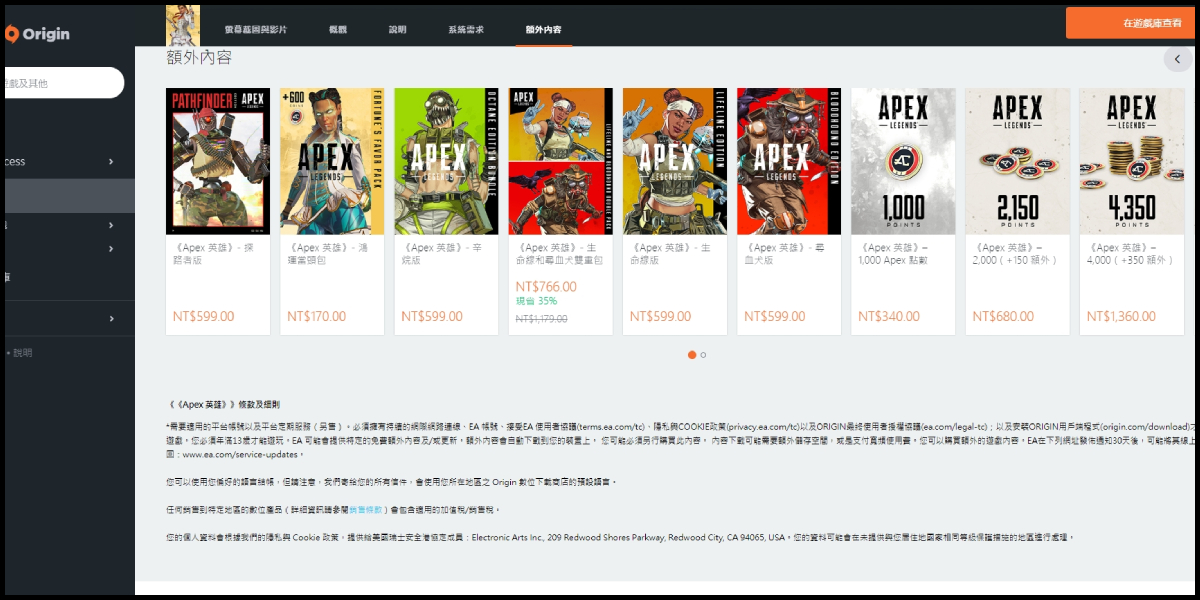Open the 4,350 Apex Points image
This screenshot has height=600, width=1200.
(x=1131, y=161)
